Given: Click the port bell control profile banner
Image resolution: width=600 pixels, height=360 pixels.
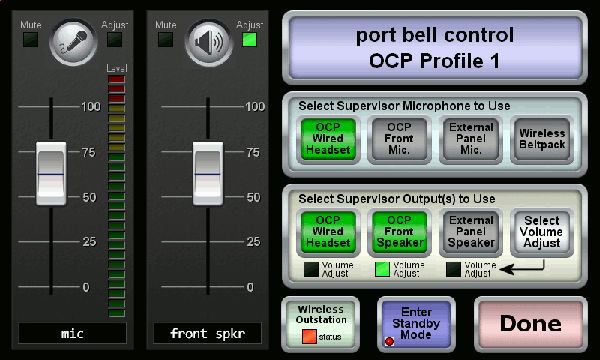Looking at the screenshot, I should [435, 48].
